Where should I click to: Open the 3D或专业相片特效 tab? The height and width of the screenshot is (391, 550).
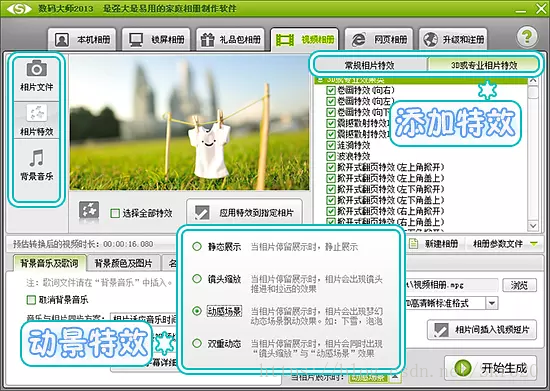tap(483, 65)
